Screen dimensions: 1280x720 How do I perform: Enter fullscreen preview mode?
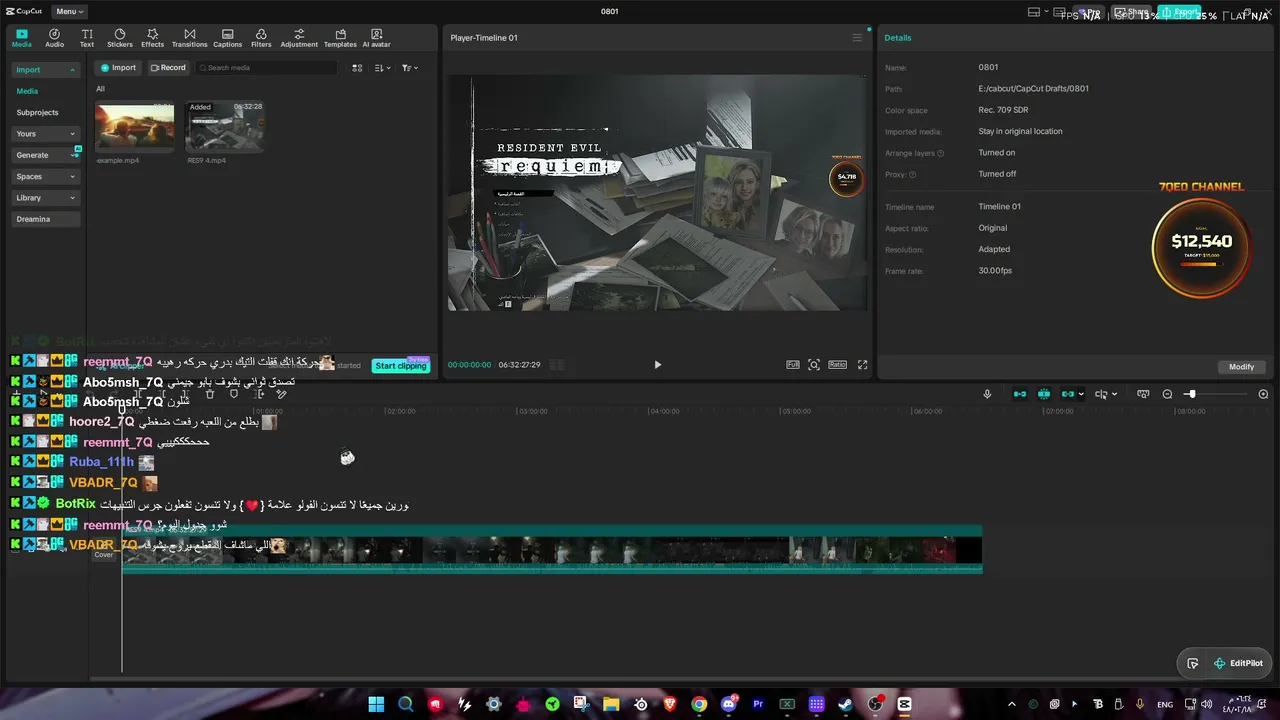click(x=862, y=365)
